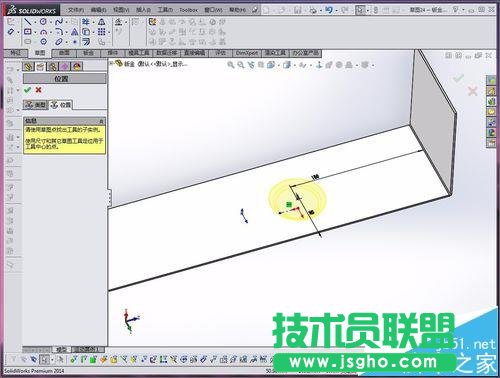The height and width of the screenshot is (378, 500).
Task: Open the Spline tool dropdown arrow
Action: pyautogui.click(x=66, y=23)
